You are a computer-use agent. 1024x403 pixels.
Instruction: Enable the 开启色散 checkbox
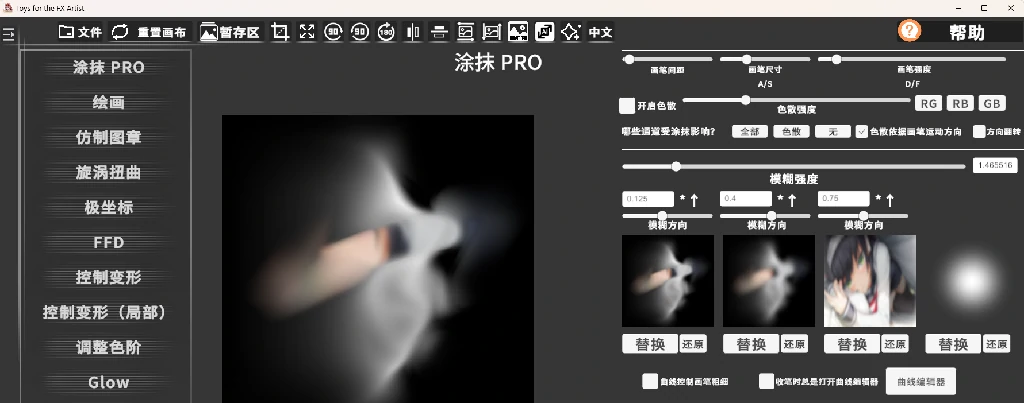click(x=627, y=105)
